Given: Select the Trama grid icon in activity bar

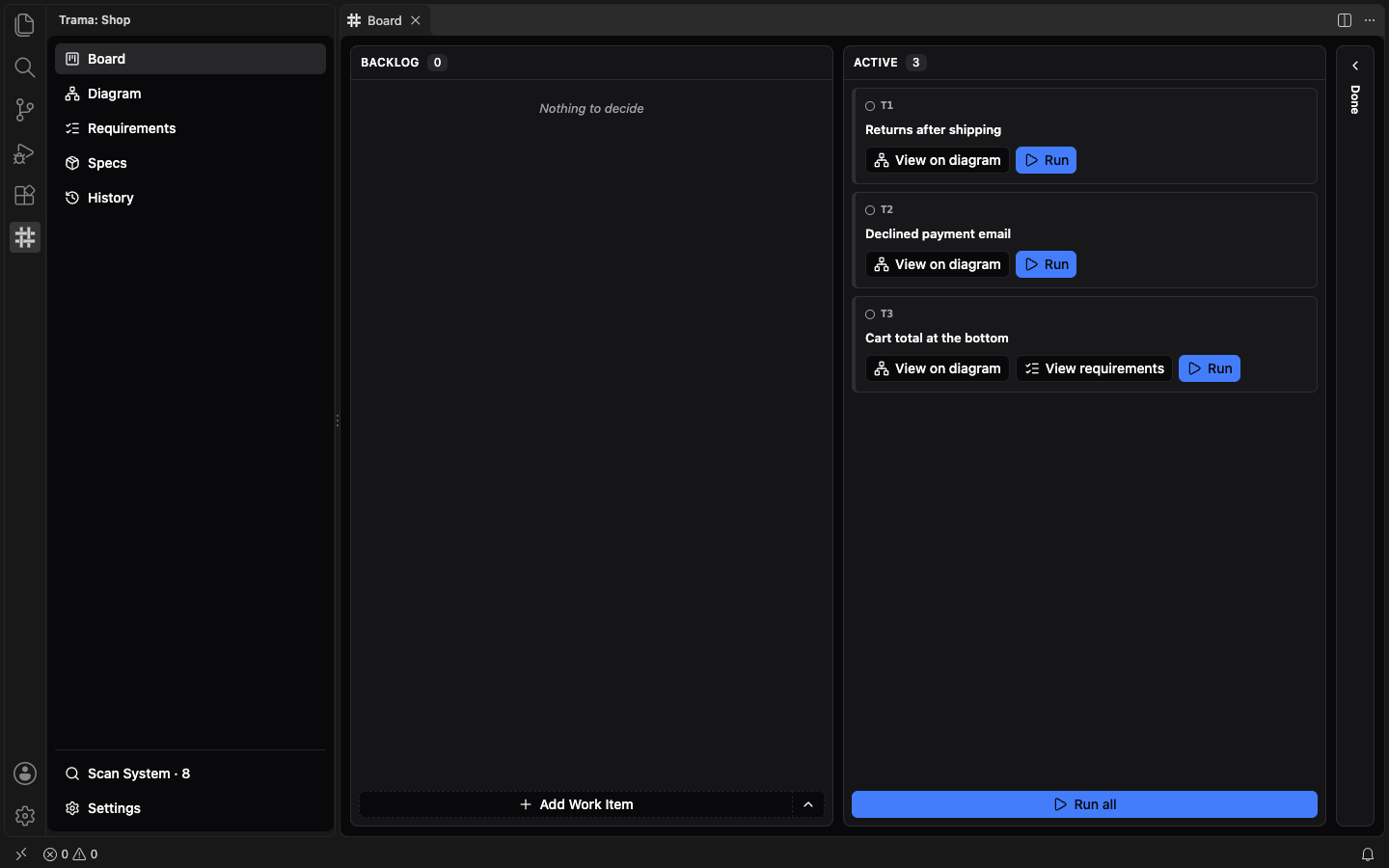Looking at the screenshot, I should (25, 237).
